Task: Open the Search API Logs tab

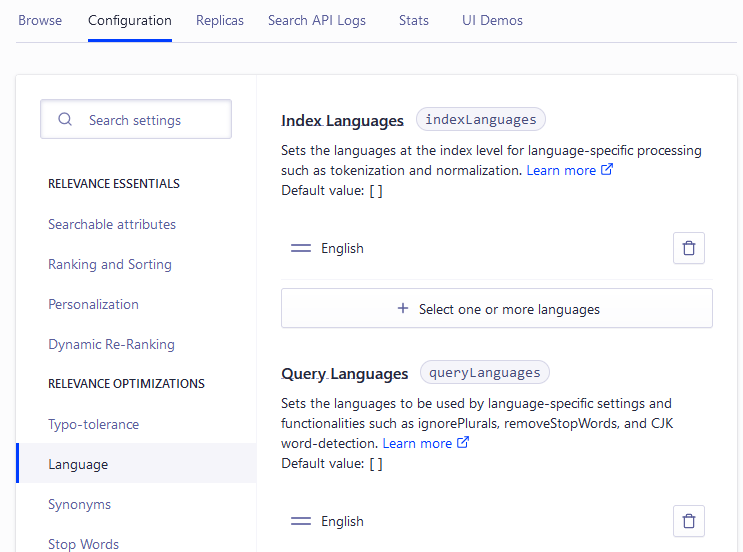Action: (317, 20)
